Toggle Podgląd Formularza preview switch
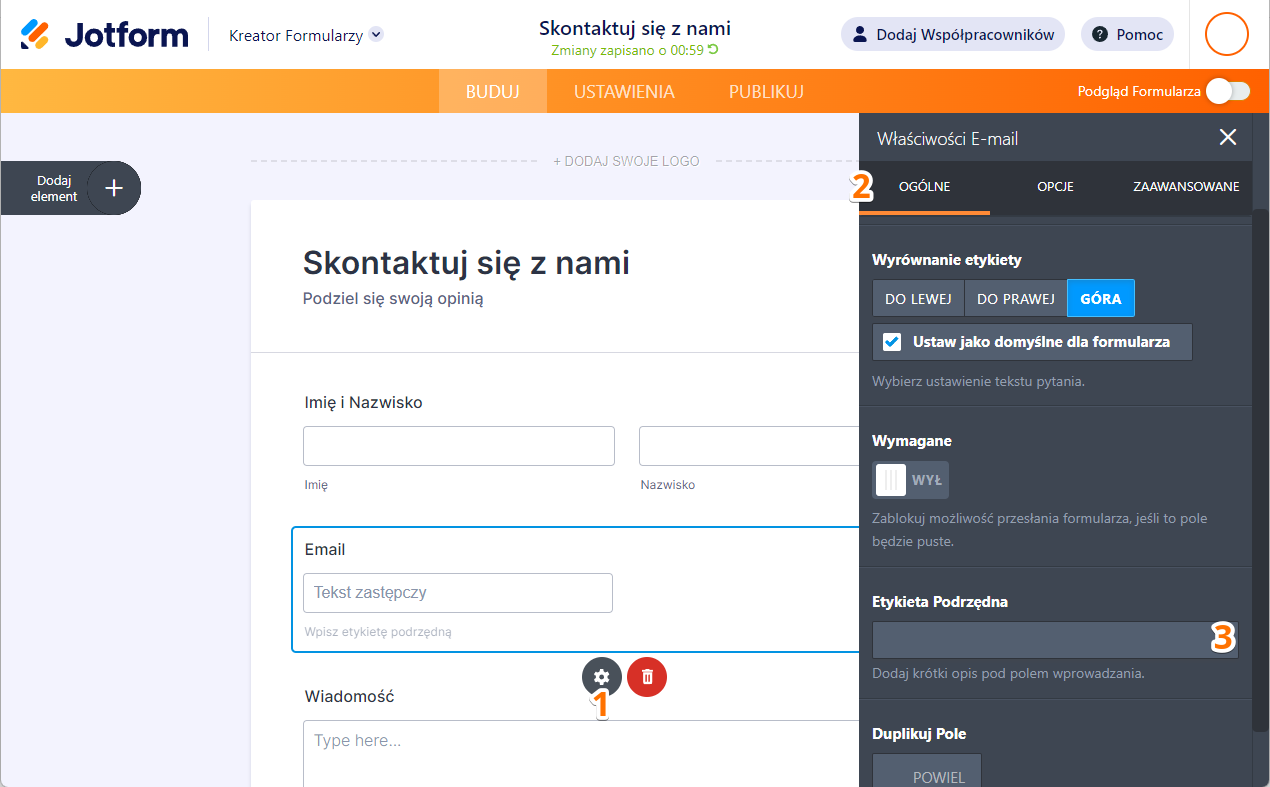 coord(1228,91)
